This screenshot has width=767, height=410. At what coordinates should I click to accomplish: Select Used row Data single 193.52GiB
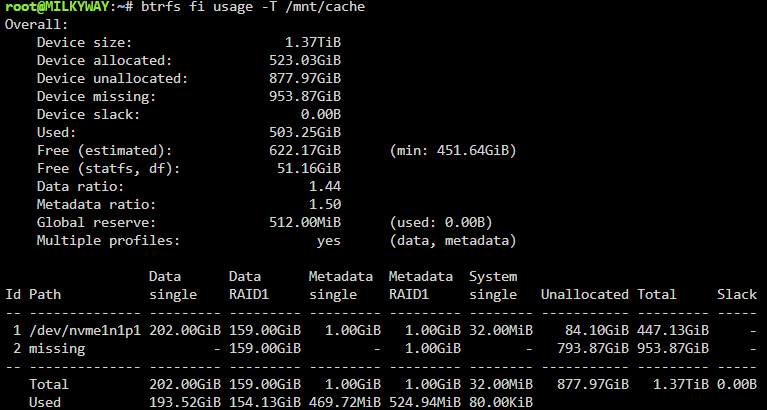point(185,403)
